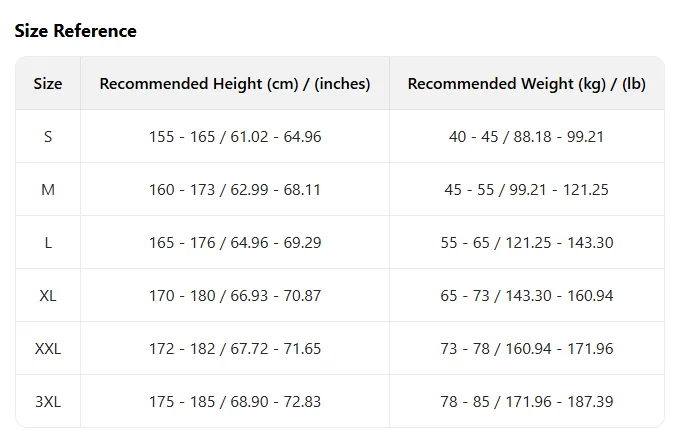
Task: Click weight cell 73 - 78 for XXL
Action: coord(527,349)
